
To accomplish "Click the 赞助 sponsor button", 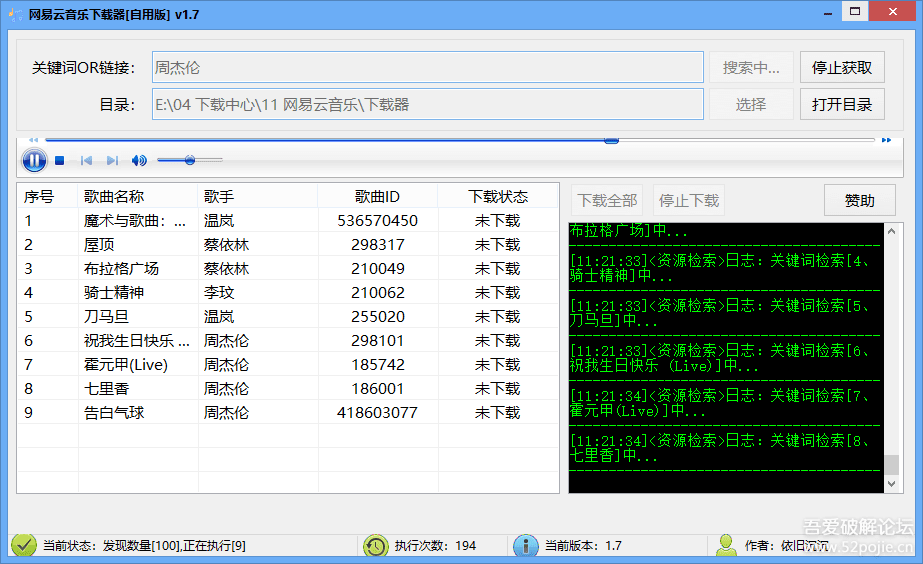I will (859, 201).
